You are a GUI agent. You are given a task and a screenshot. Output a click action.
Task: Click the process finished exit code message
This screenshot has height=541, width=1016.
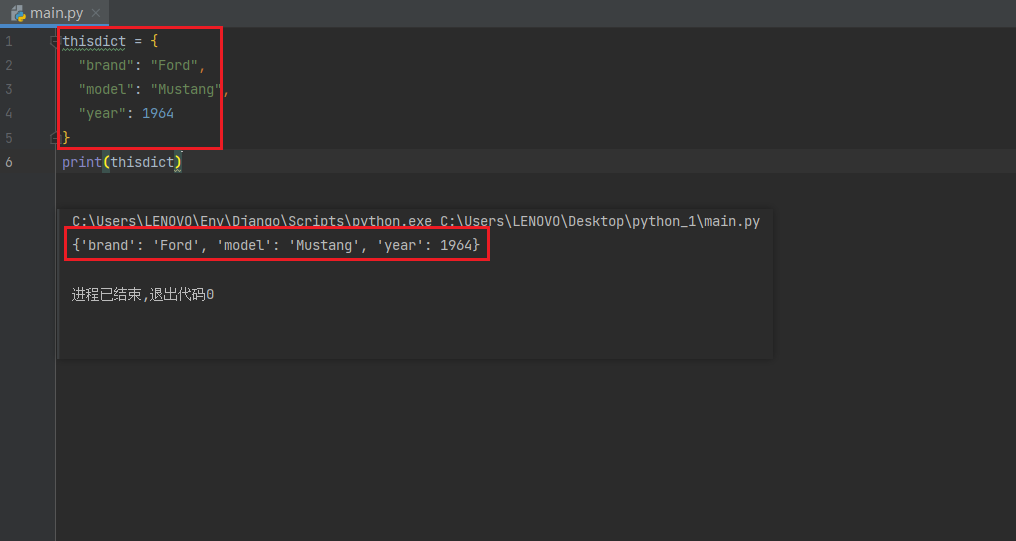143,295
